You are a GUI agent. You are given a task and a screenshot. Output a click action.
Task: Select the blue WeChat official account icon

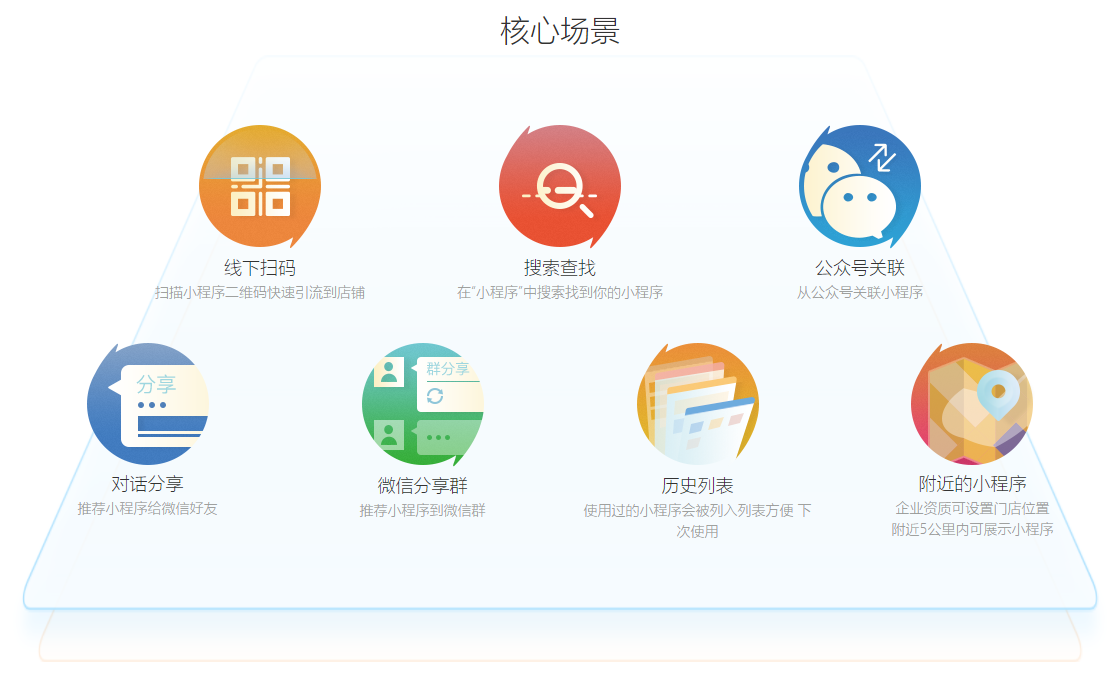[x=859, y=186]
